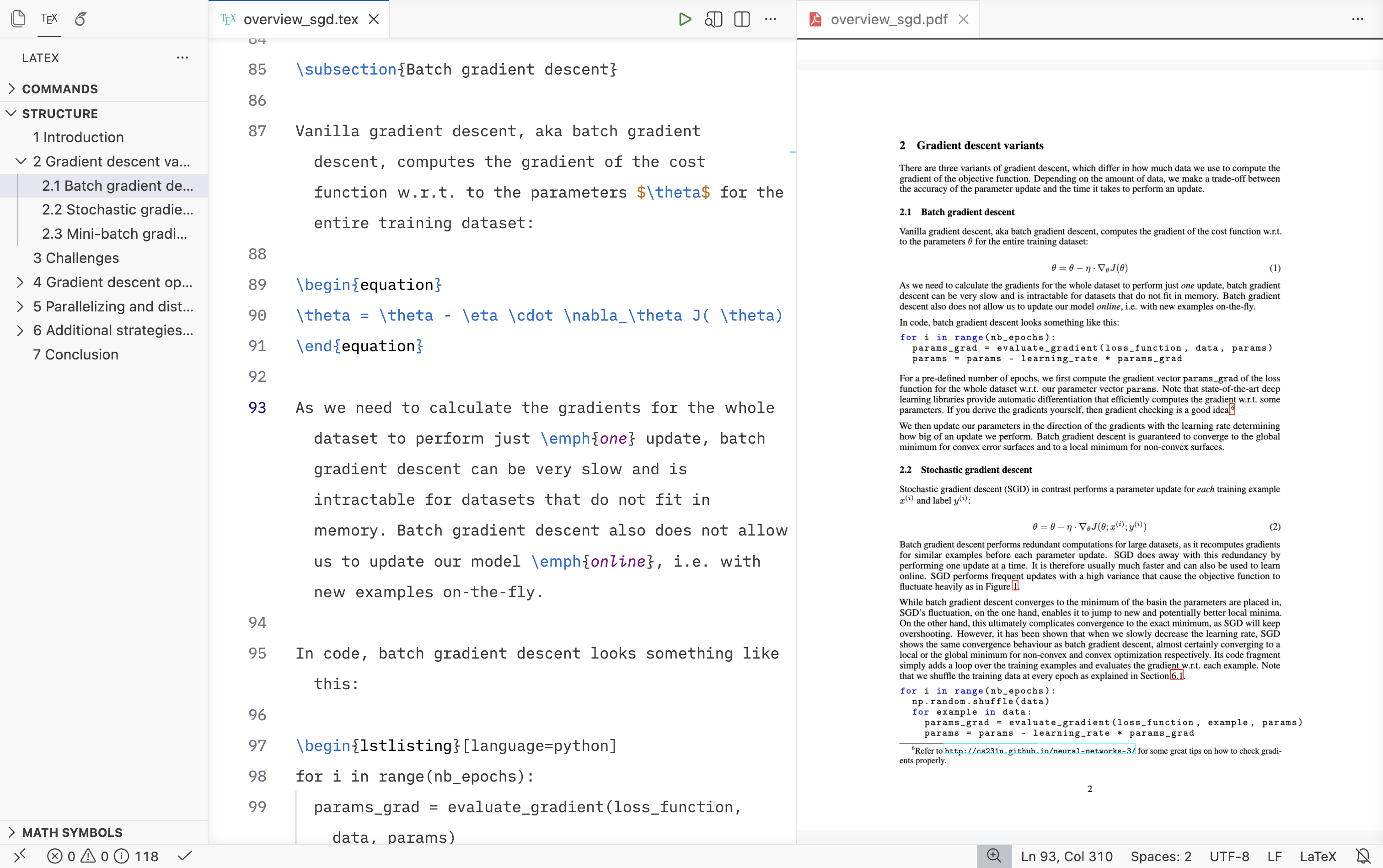Expand the Parallelizing and distributing SGD item
Viewport: 1383px width, 868px height.
pos(20,306)
